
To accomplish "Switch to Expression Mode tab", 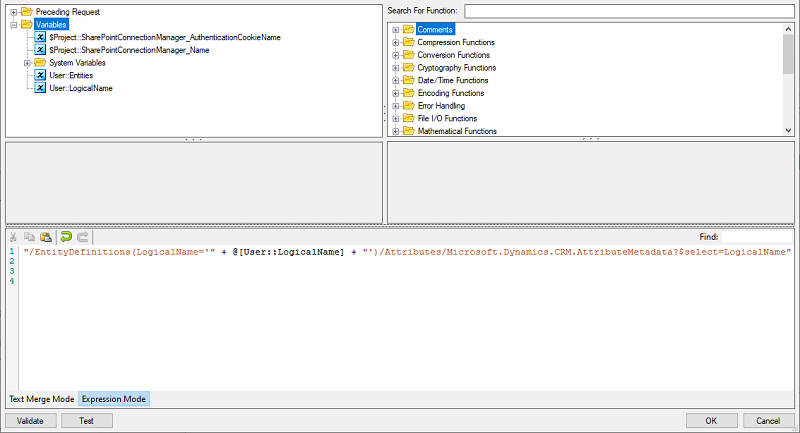I will click(113, 399).
